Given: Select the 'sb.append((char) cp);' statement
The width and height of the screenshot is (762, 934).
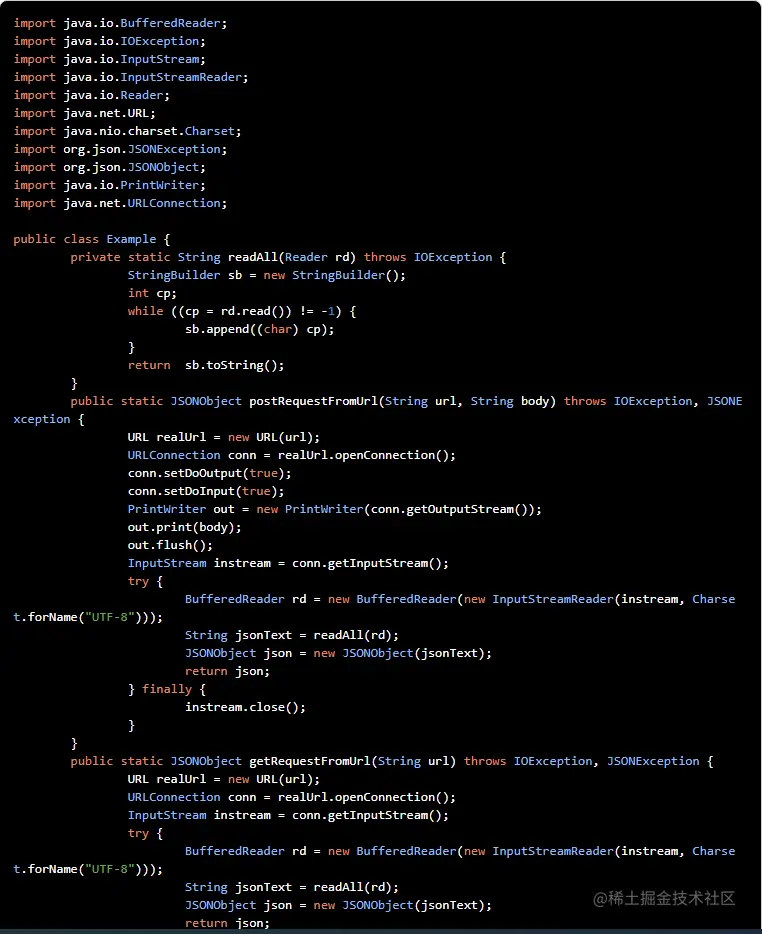Looking at the screenshot, I should pos(260,329).
